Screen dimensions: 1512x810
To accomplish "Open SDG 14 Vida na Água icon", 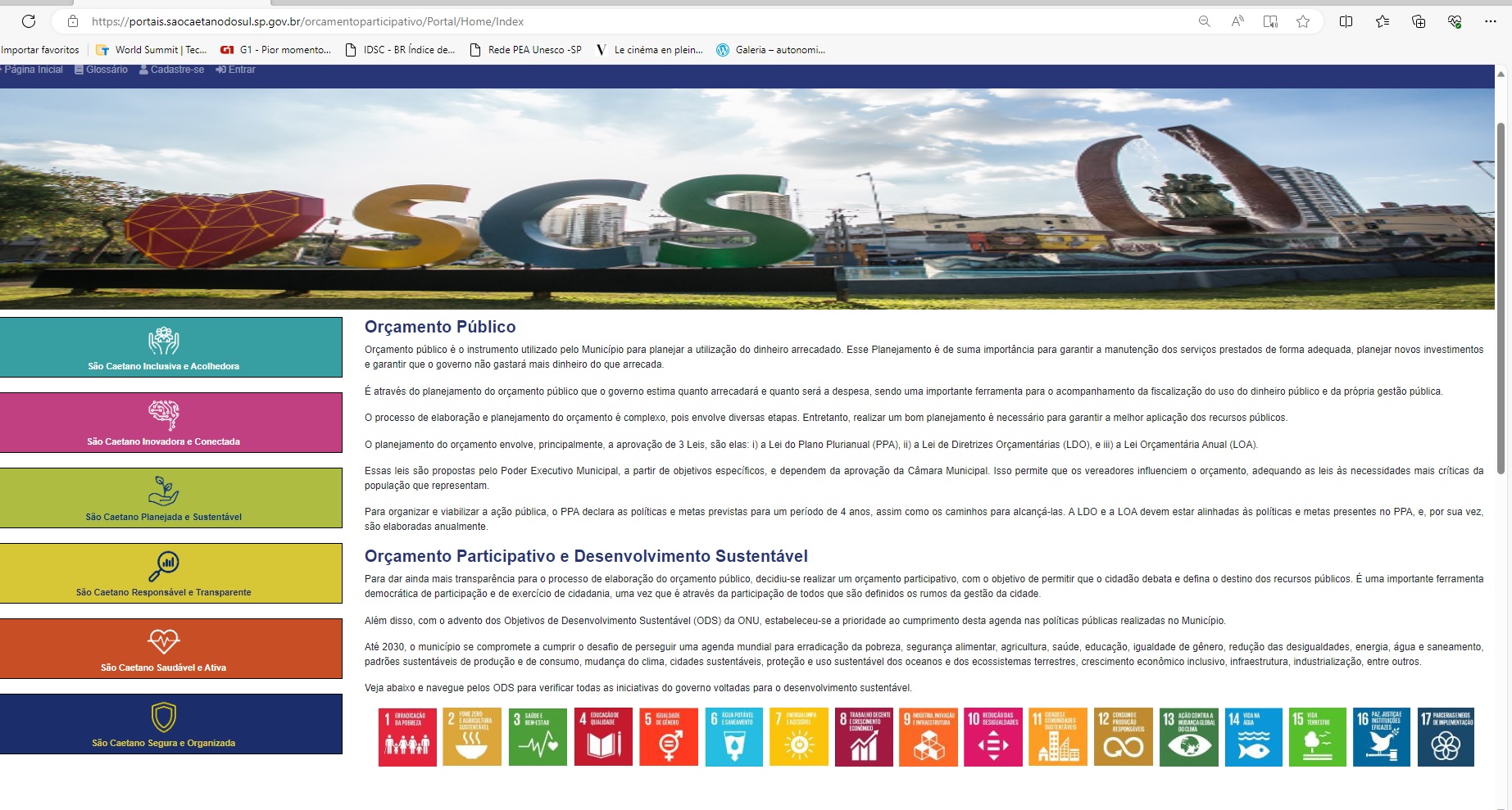I will coord(1253,737).
